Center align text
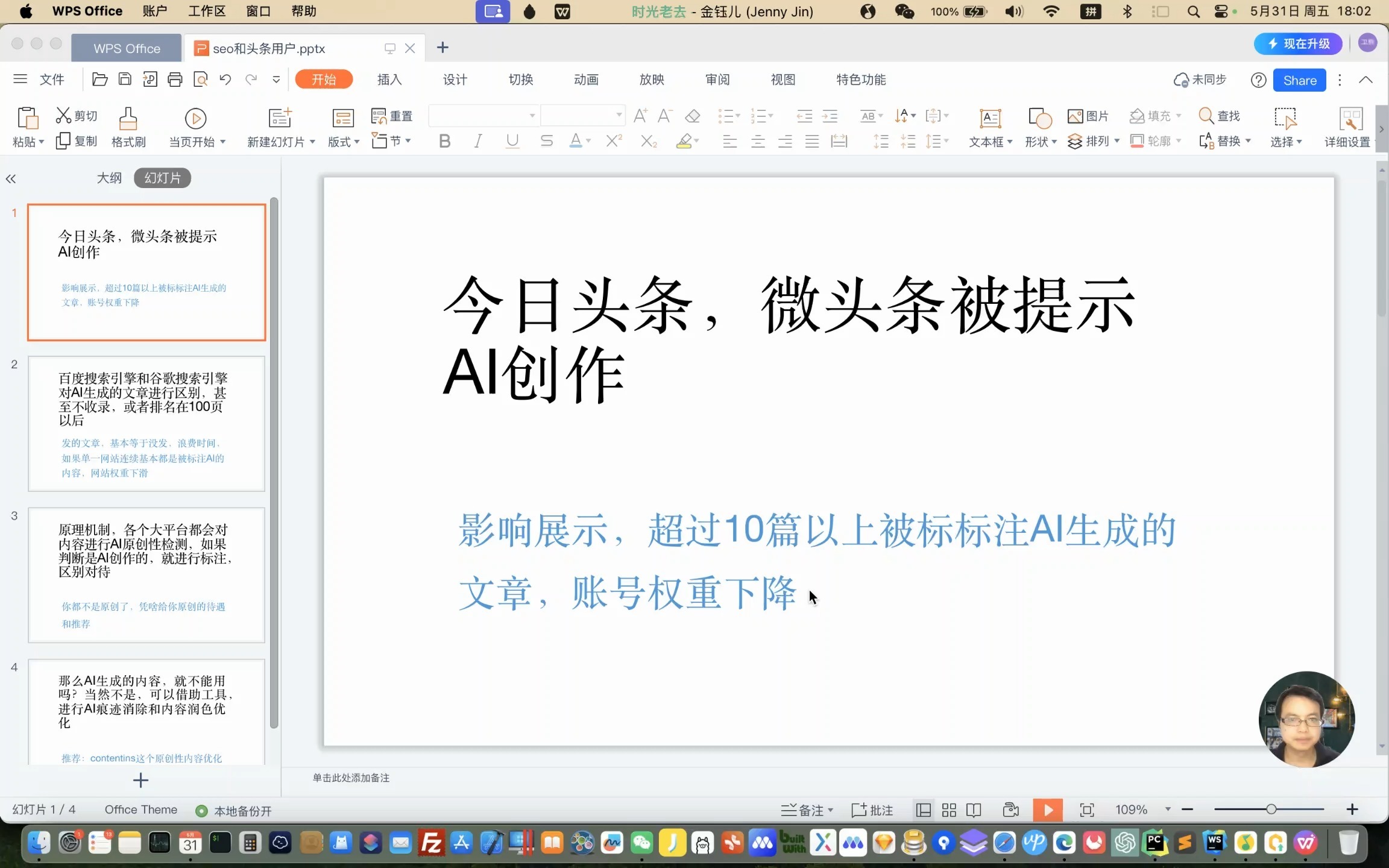Screen dimensions: 1389x868 (x=758, y=142)
